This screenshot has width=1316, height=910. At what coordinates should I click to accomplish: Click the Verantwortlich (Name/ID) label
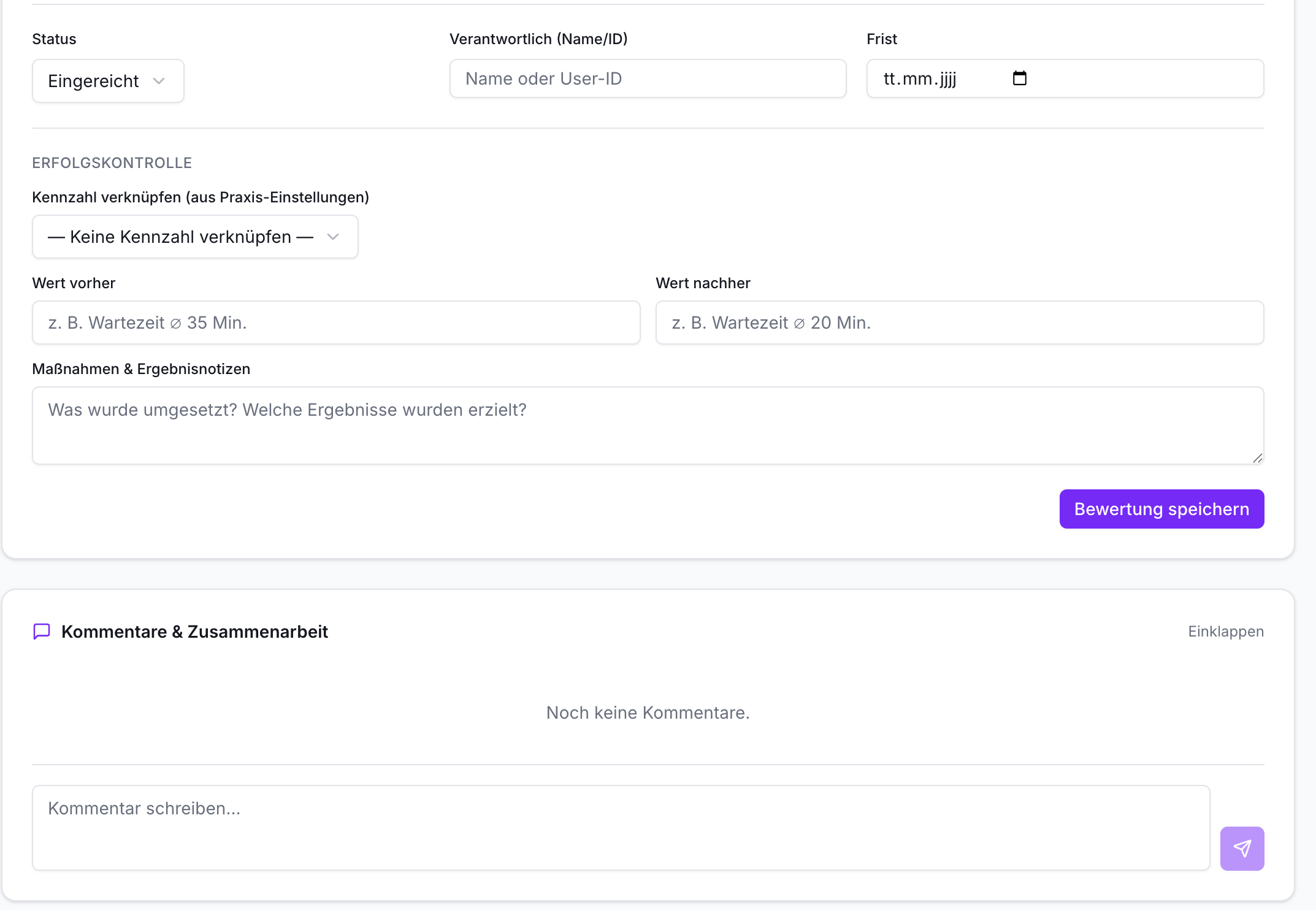pyautogui.click(x=538, y=39)
